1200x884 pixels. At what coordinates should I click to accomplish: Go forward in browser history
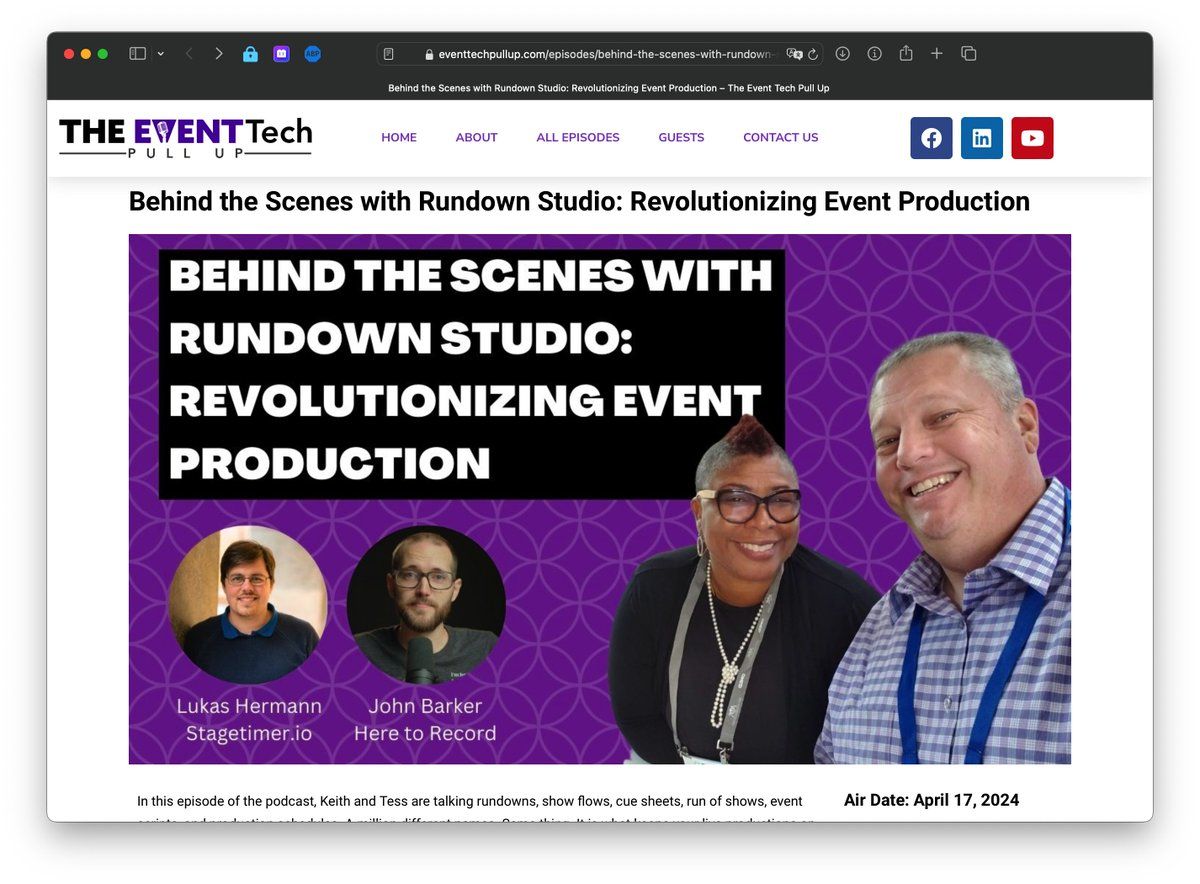click(x=218, y=54)
